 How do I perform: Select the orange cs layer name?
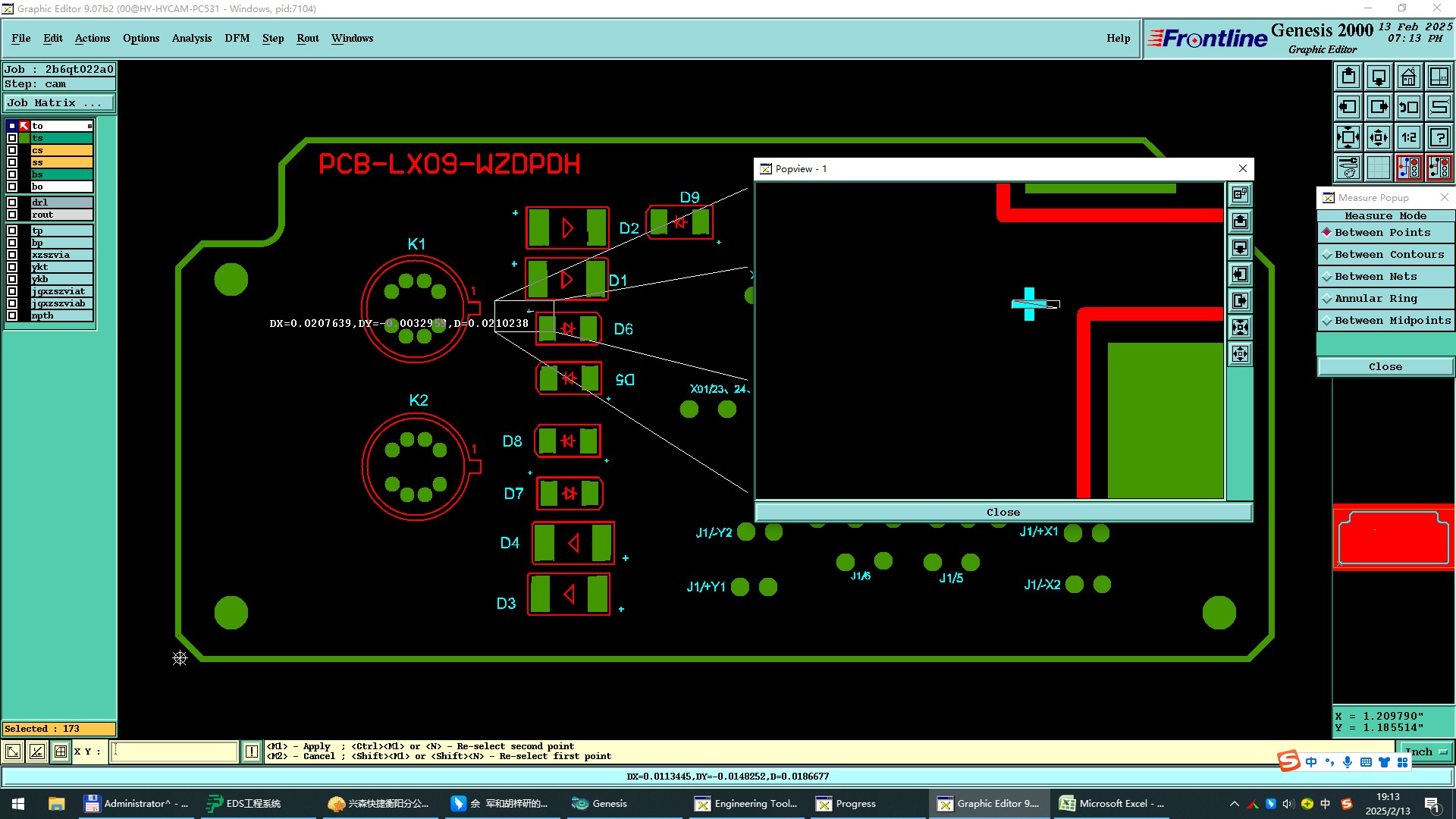click(x=61, y=150)
